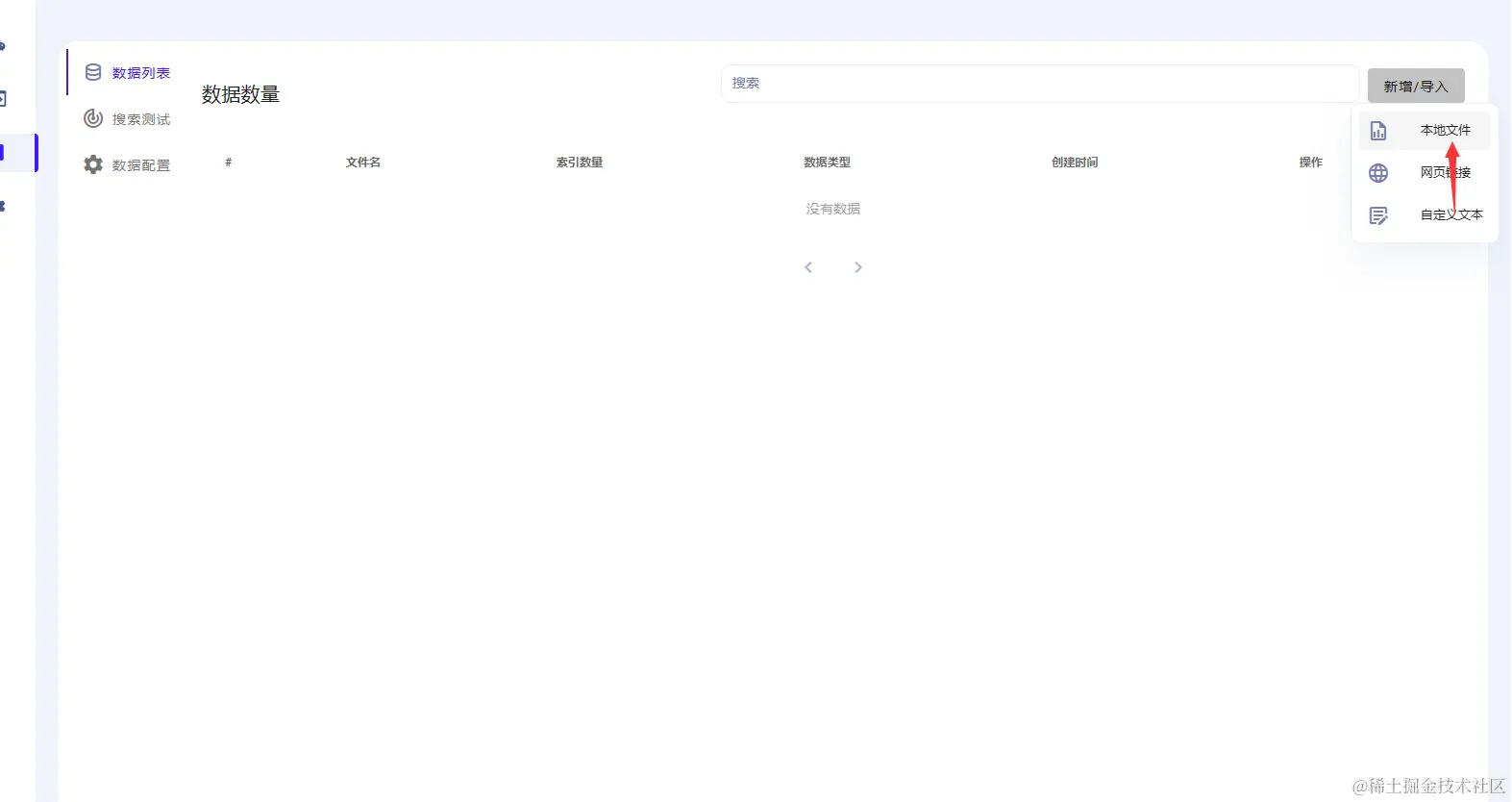
Task: Switch to the 搜索测试 tab
Action: click(x=128, y=119)
